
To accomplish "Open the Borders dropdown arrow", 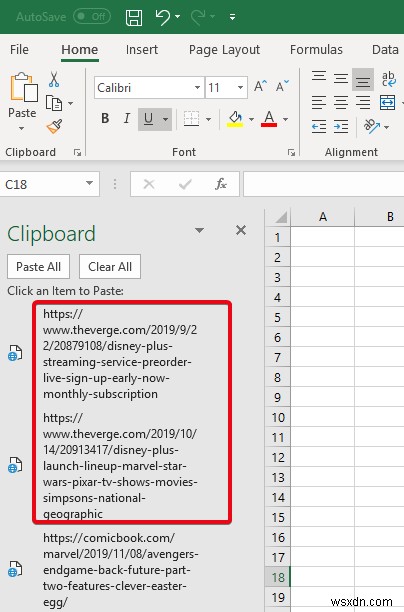I will click(208, 119).
